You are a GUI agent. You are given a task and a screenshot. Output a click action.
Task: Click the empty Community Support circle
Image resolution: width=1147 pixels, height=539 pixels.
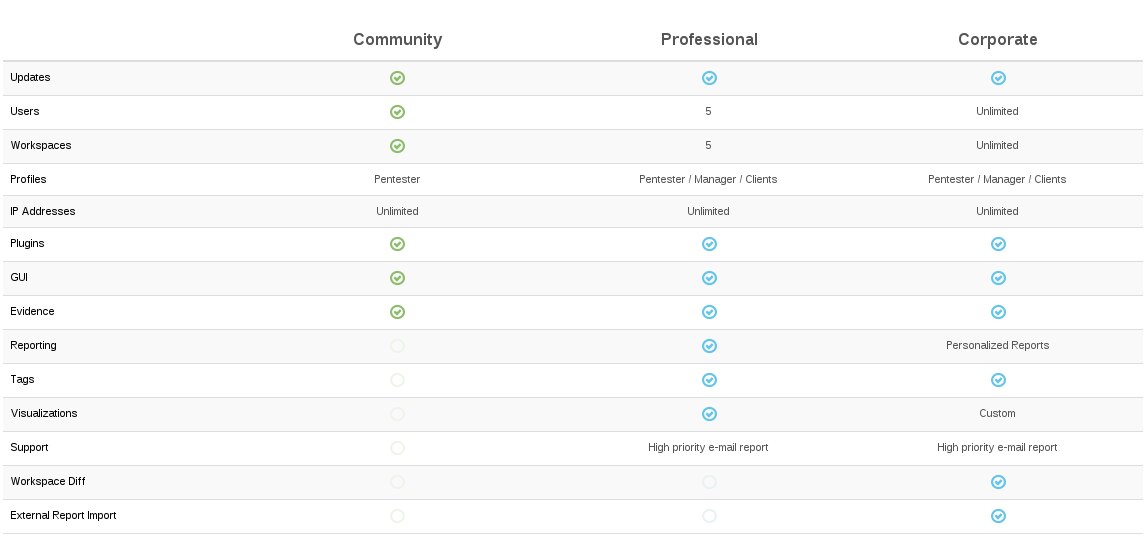tap(397, 448)
